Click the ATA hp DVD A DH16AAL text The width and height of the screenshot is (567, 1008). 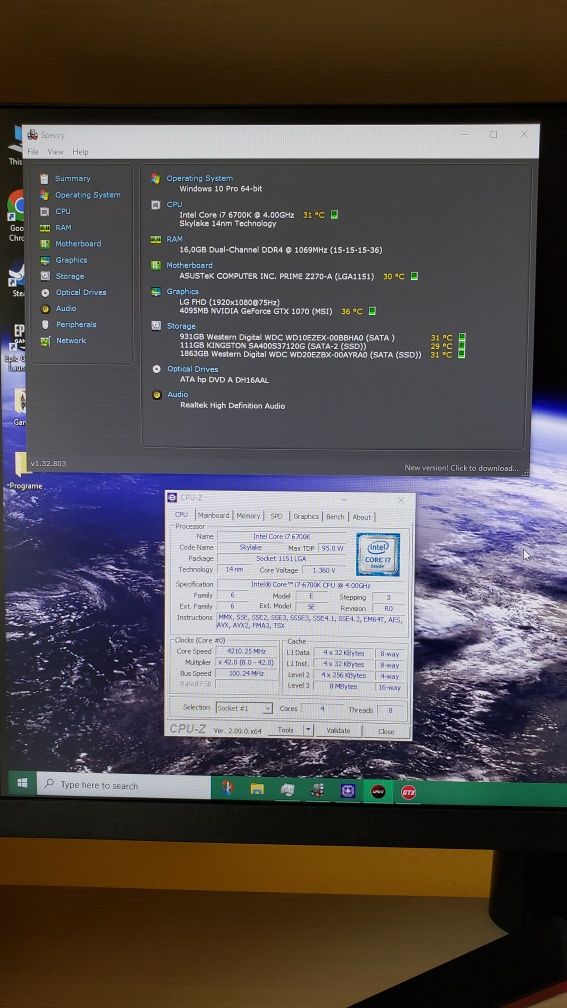(x=224, y=380)
